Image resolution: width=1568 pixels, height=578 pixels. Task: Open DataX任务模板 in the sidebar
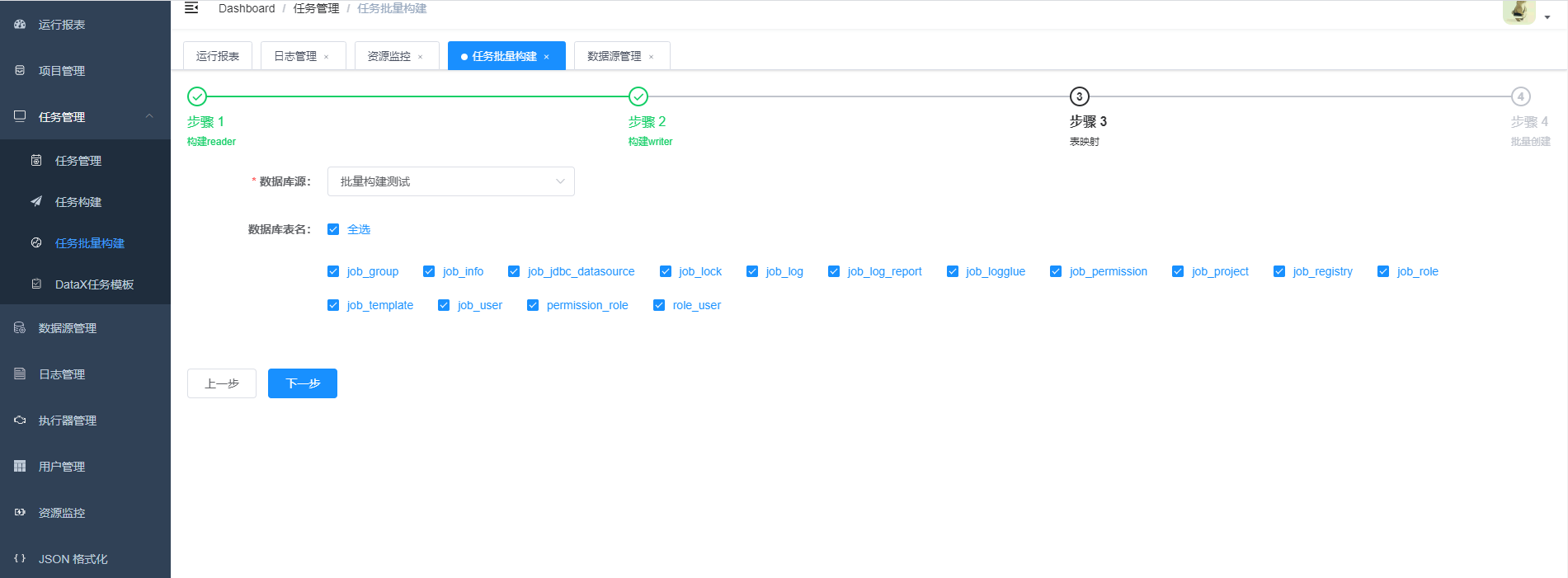click(x=85, y=284)
